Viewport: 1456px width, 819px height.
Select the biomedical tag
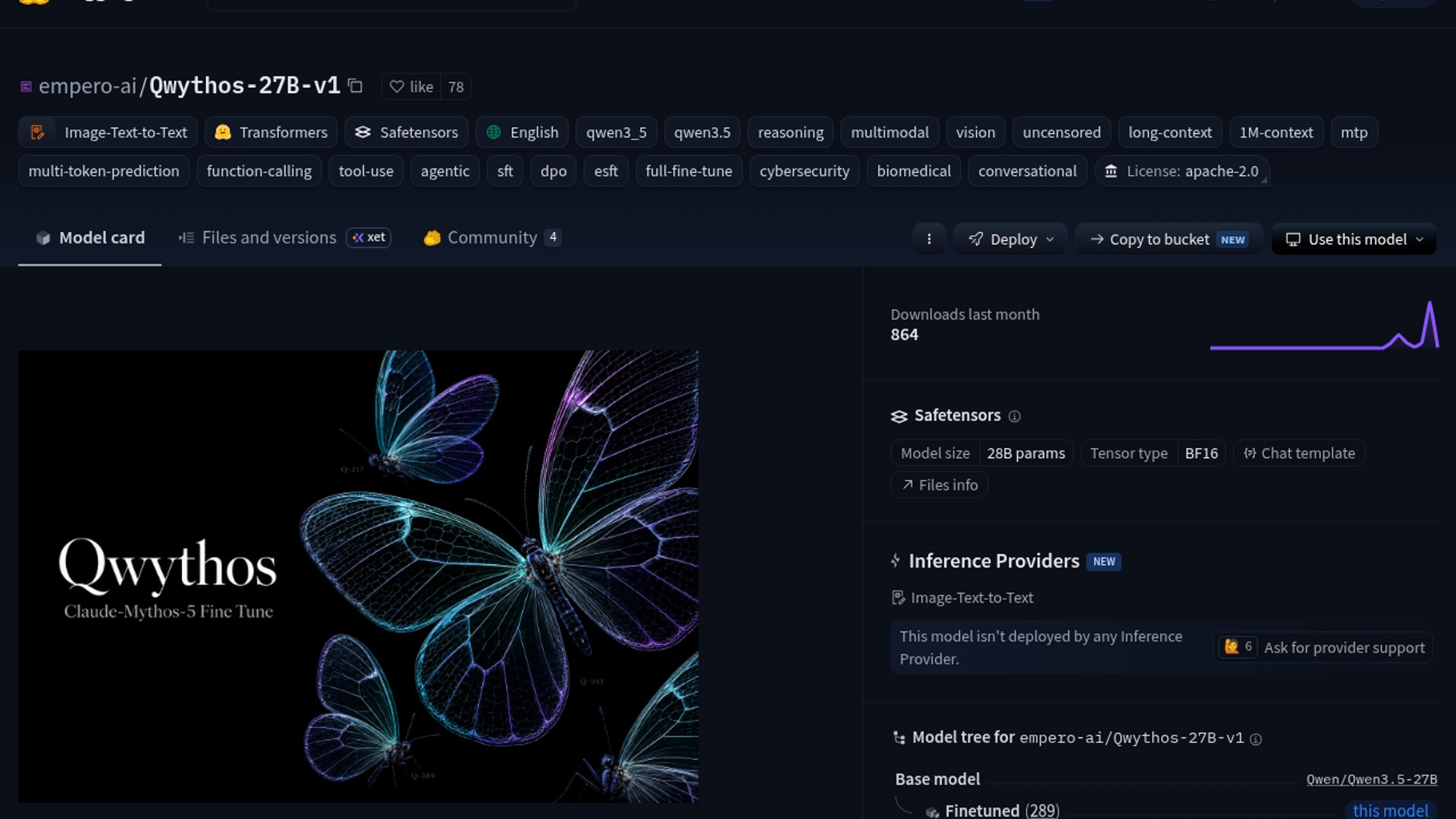[914, 171]
